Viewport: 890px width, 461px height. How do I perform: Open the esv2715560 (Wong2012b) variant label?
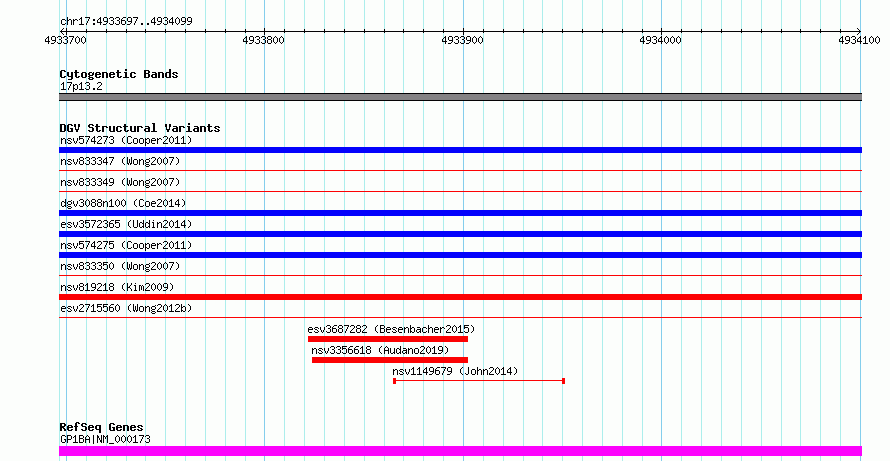click(x=126, y=308)
